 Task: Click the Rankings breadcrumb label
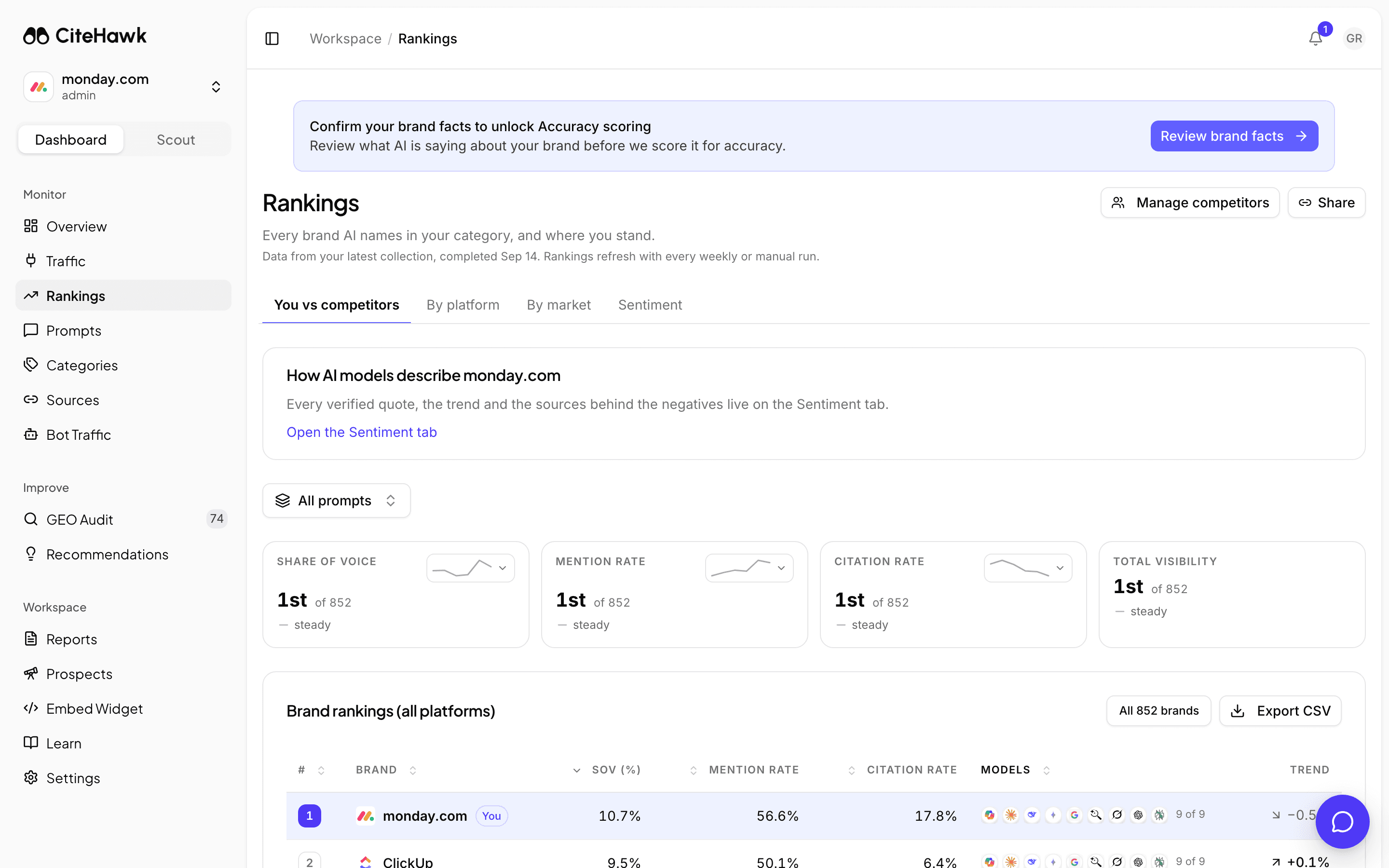[x=428, y=39]
